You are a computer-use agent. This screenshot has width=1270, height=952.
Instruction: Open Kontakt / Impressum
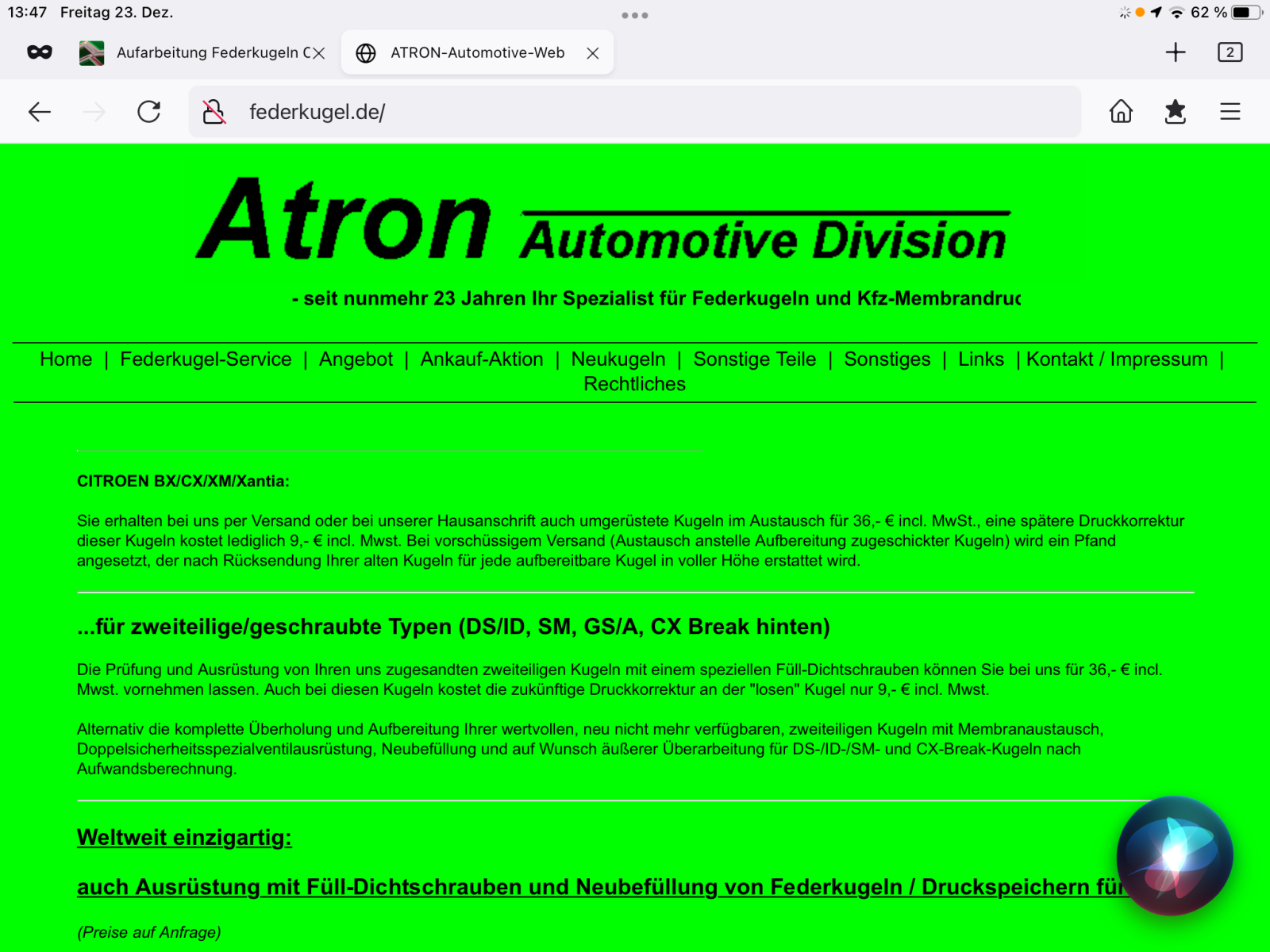point(1117,359)
